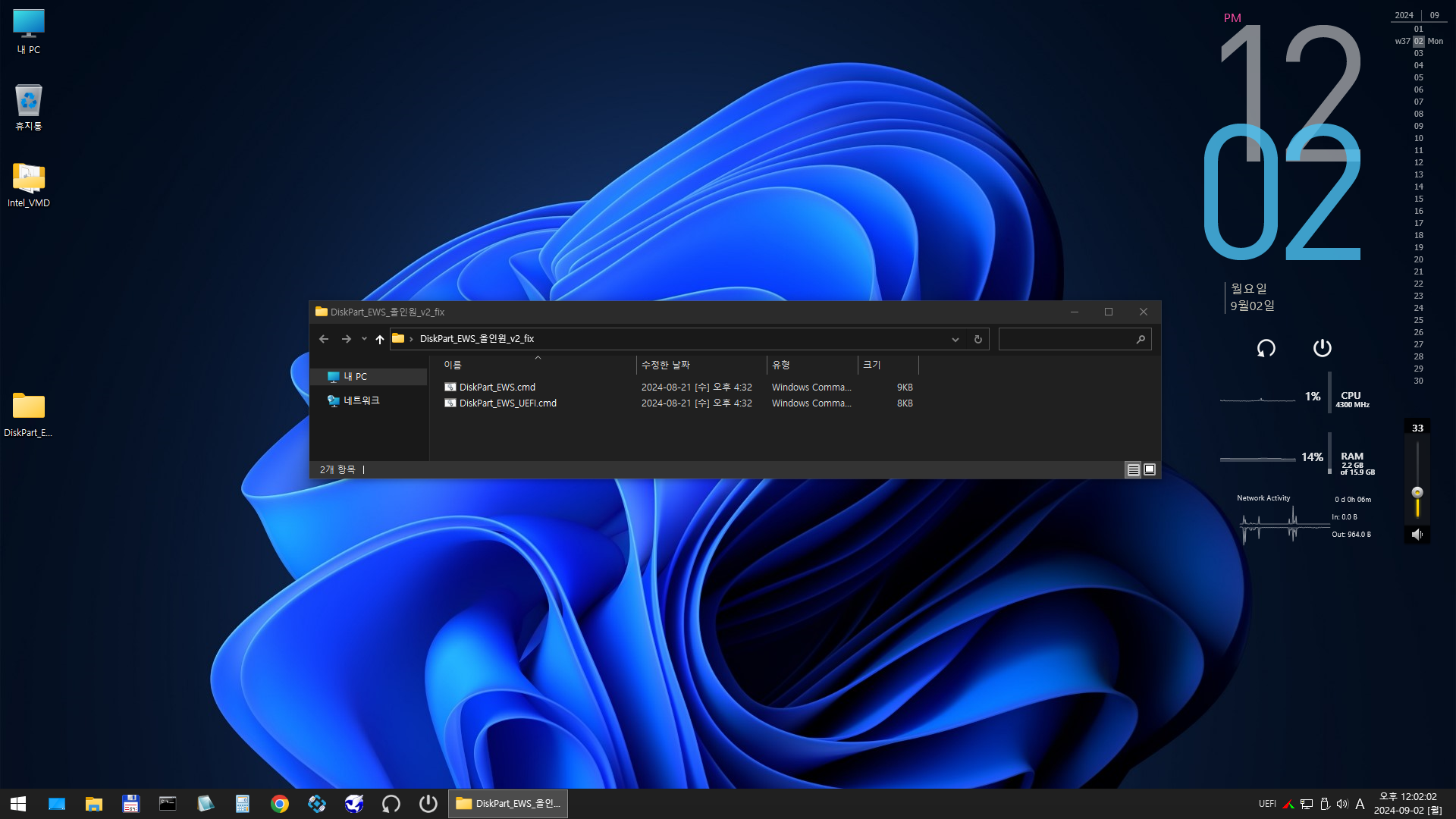Go forward in the Explorer window
This screenshot has height=819, width=1456.
347,339
